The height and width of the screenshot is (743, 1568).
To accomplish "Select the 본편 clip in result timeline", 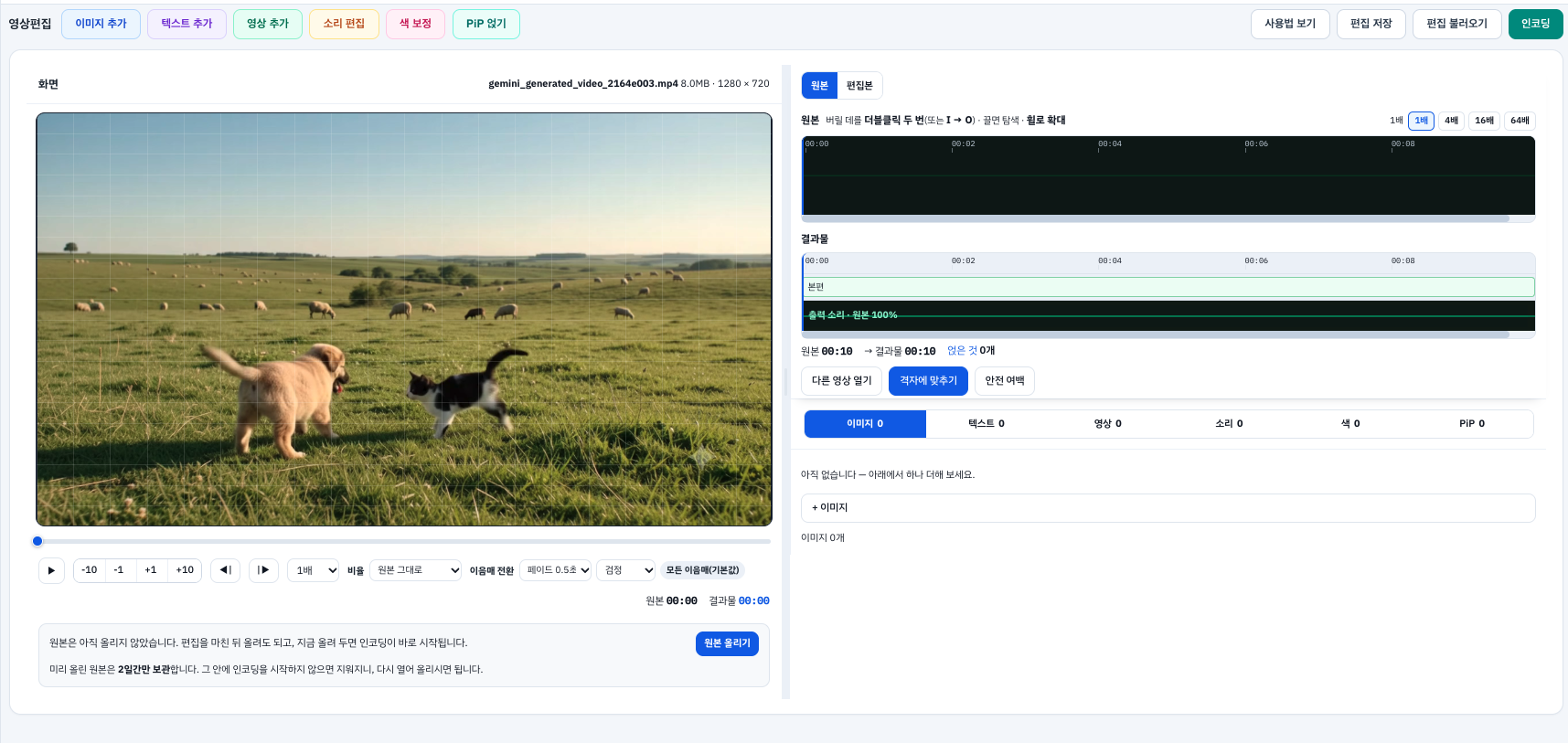I will pos(1168,287).
